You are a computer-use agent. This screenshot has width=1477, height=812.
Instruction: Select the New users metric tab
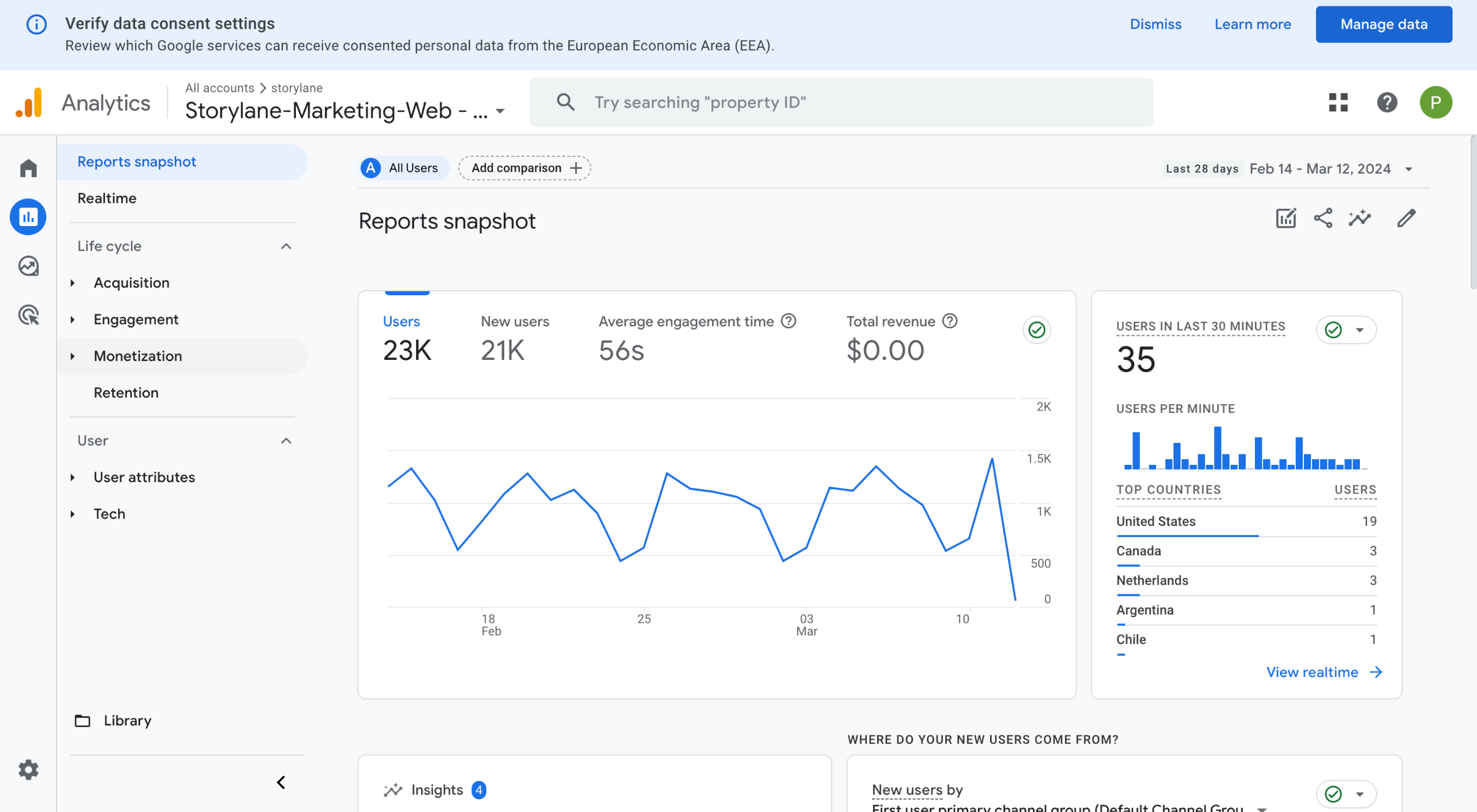coord(515,340)
